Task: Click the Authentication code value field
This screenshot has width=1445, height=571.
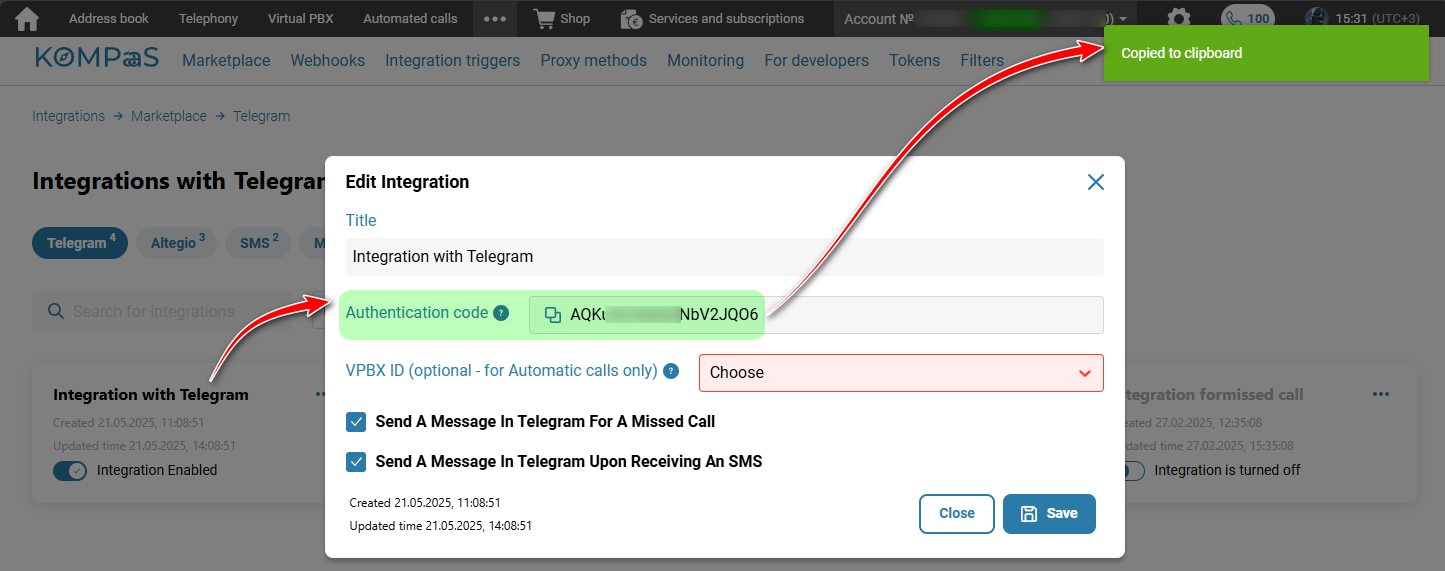Action: click(816, 315)
